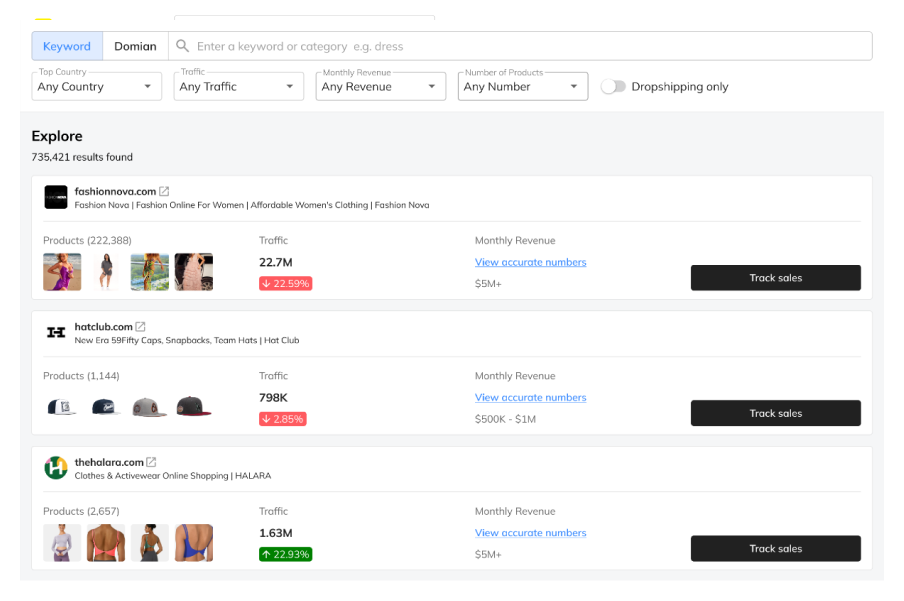Open hatclub white cap thumbnail

click(62, 407)
